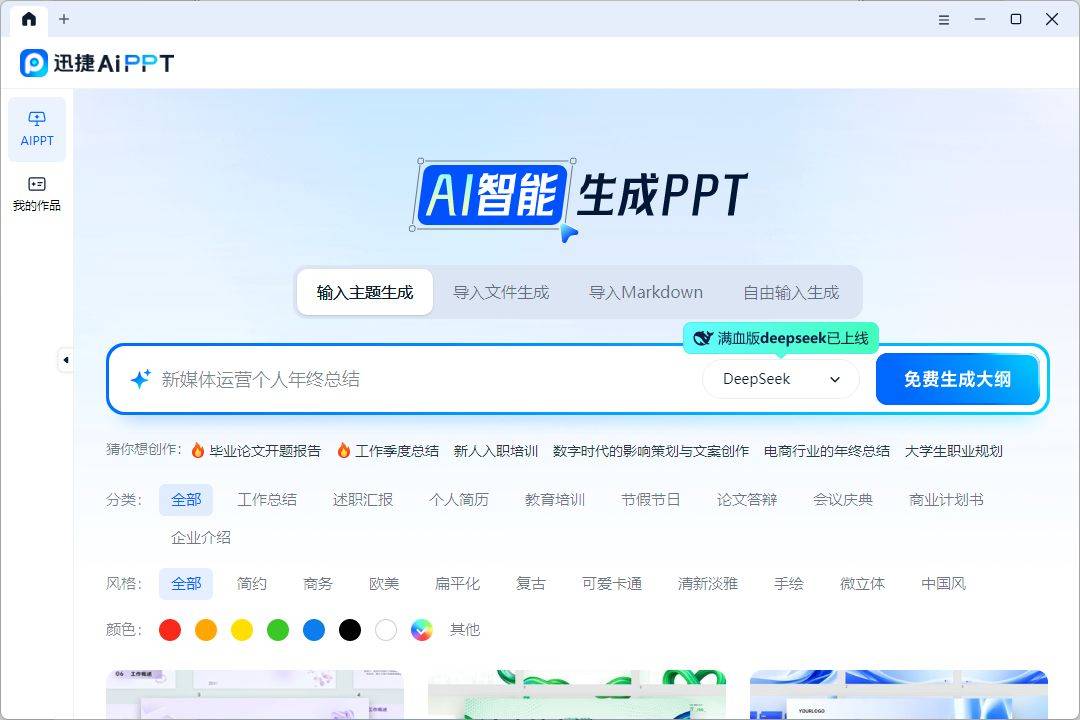Choose suggestion 新人入职培训

coord(496,451)
